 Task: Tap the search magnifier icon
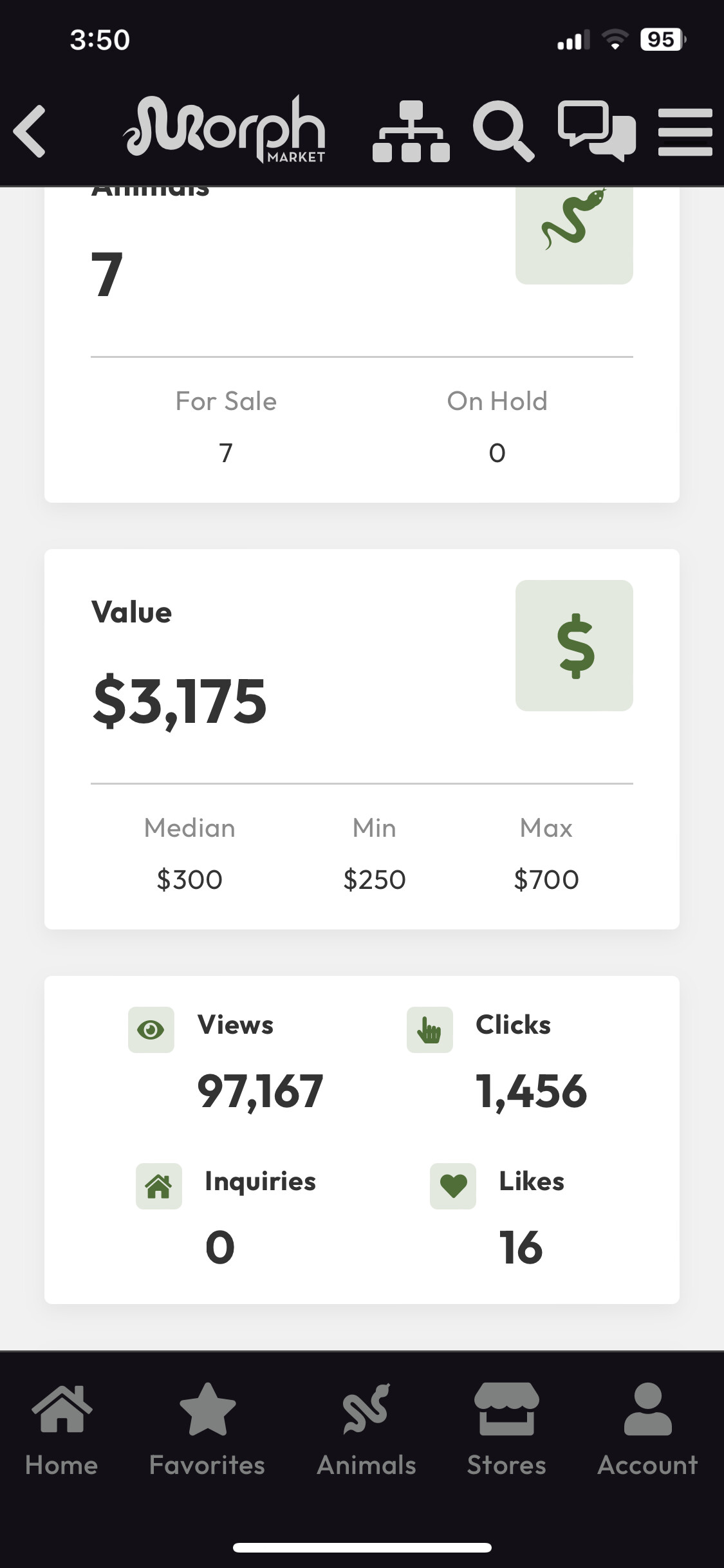click(x=503, y=131)
